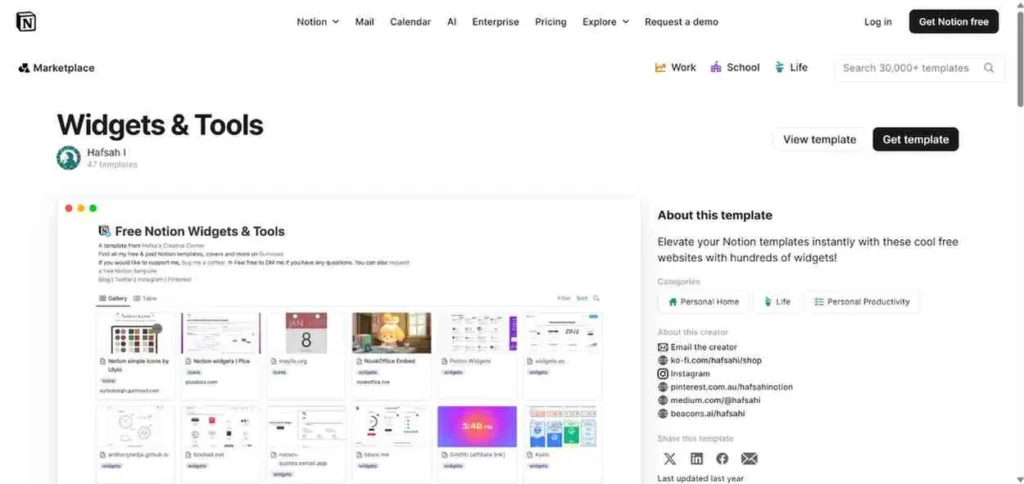Open the Enterprise menu item

click(x=495, y=22)
